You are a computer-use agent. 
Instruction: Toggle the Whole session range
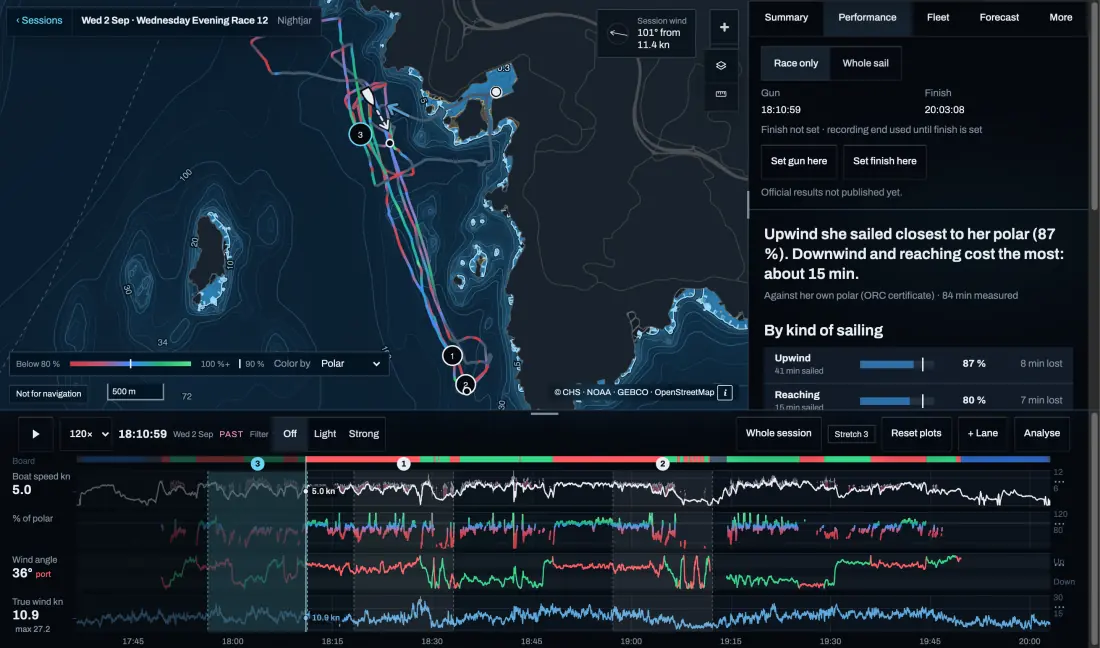pos(779,433)
